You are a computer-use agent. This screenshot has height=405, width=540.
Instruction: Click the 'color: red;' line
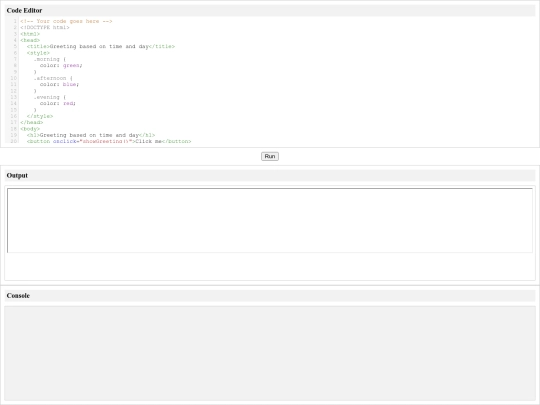[58, 103]
